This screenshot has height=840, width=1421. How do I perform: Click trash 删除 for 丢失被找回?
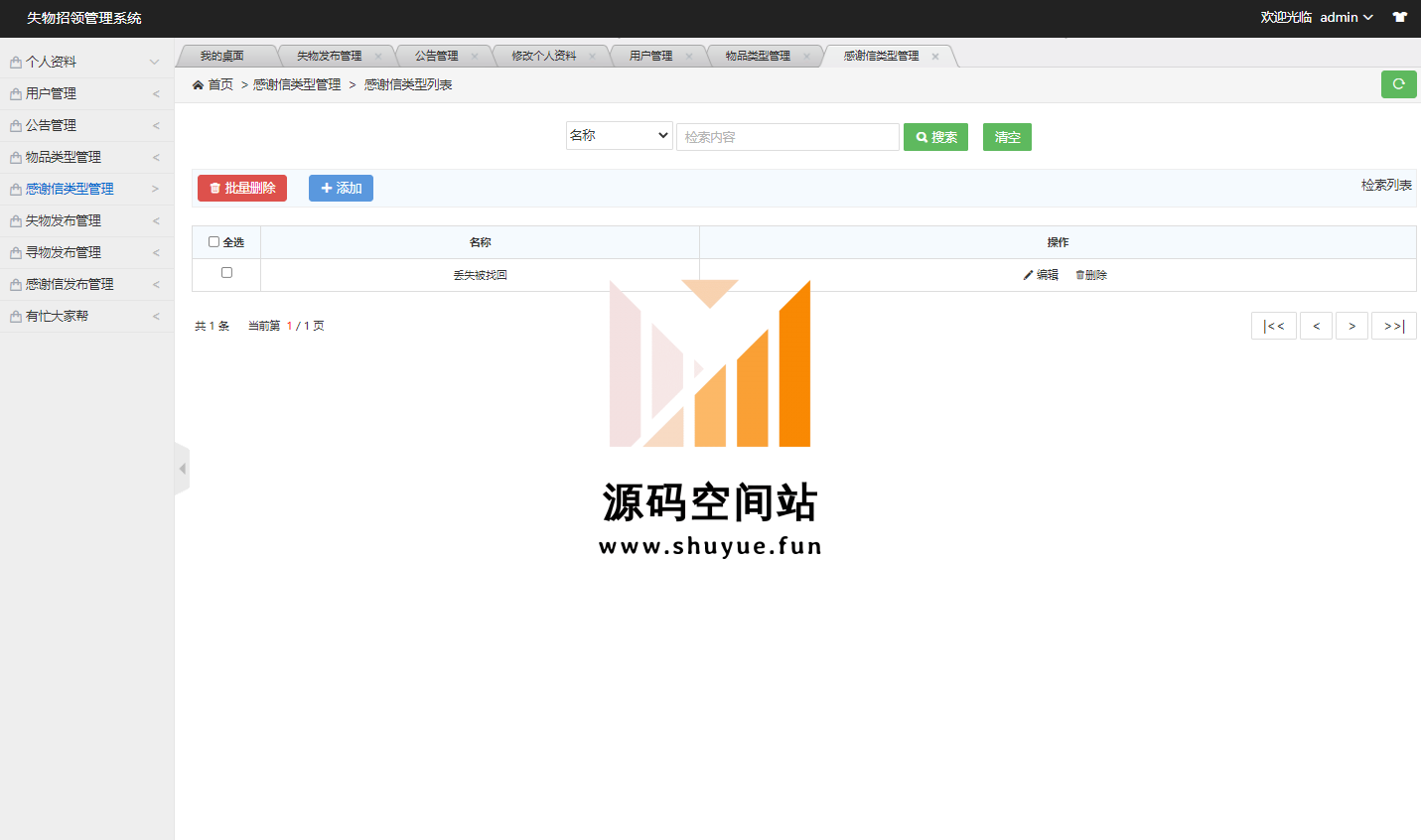click(1091, 275)
